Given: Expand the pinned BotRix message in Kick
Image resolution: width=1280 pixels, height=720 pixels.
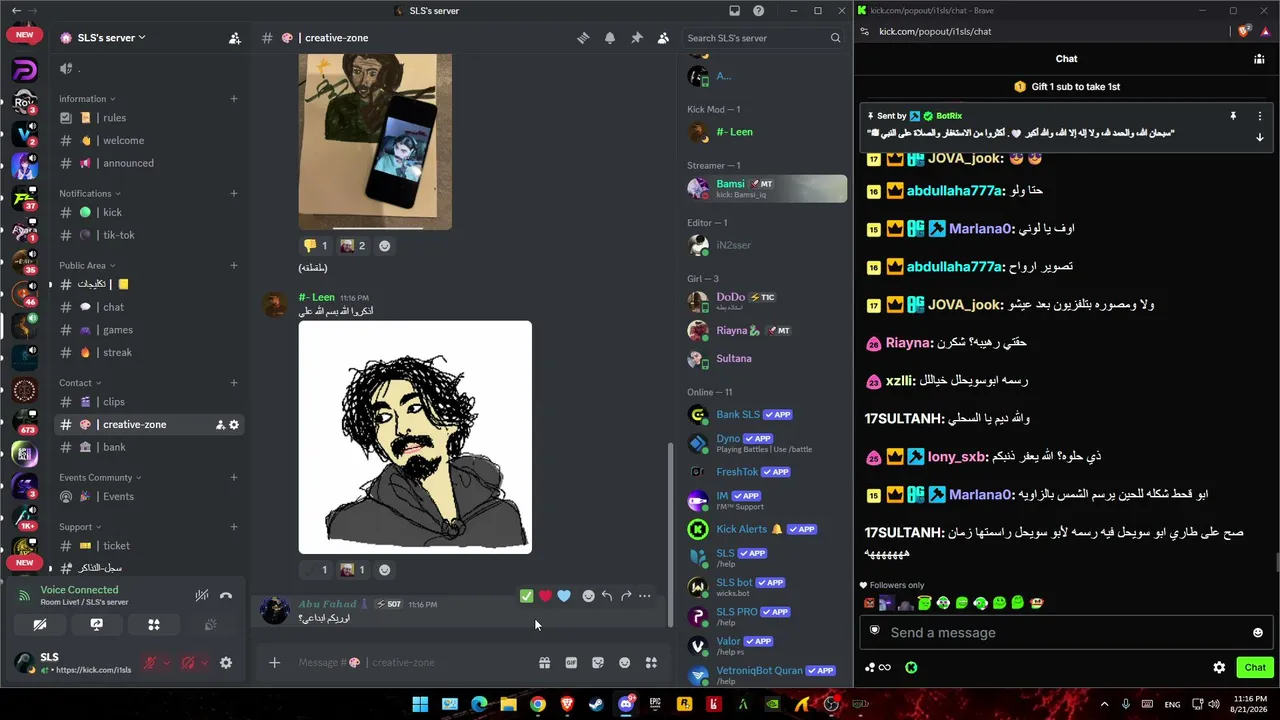Looking at the screenshot, I should click(x=1259, y=138).
